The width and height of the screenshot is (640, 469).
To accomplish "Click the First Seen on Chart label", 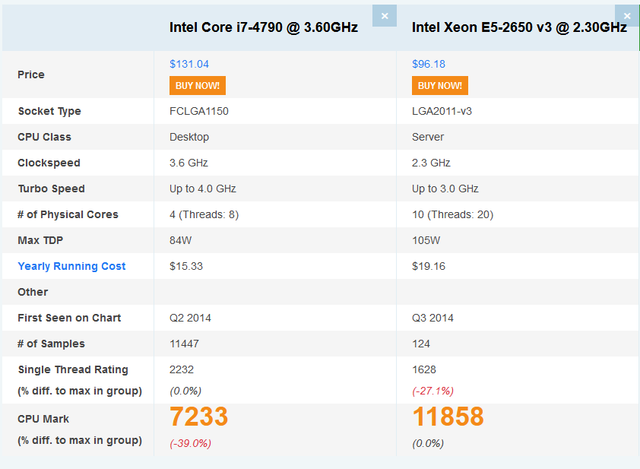I will pos(69,318).
